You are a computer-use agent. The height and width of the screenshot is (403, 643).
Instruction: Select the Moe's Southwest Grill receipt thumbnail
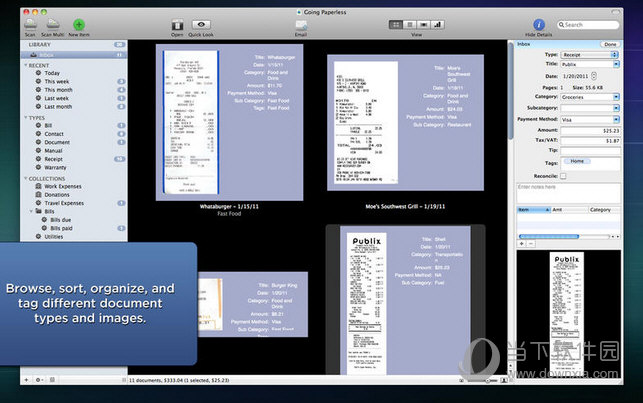406,123
